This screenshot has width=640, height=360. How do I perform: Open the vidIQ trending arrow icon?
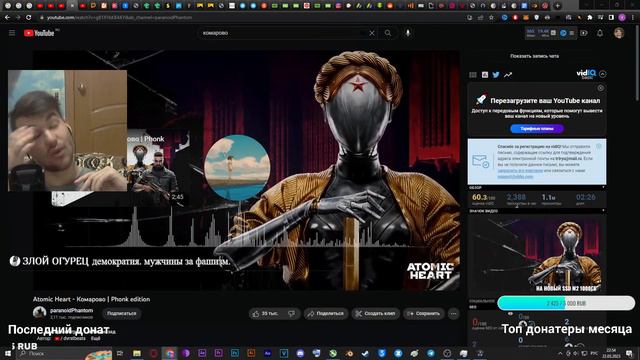click(508, 75)
